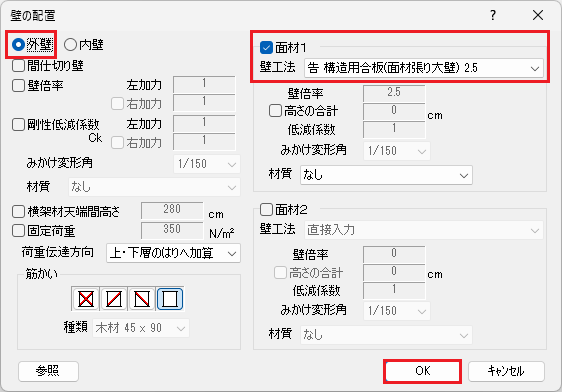Click the 壁倍率 左加力 input field

coord(204,84)
